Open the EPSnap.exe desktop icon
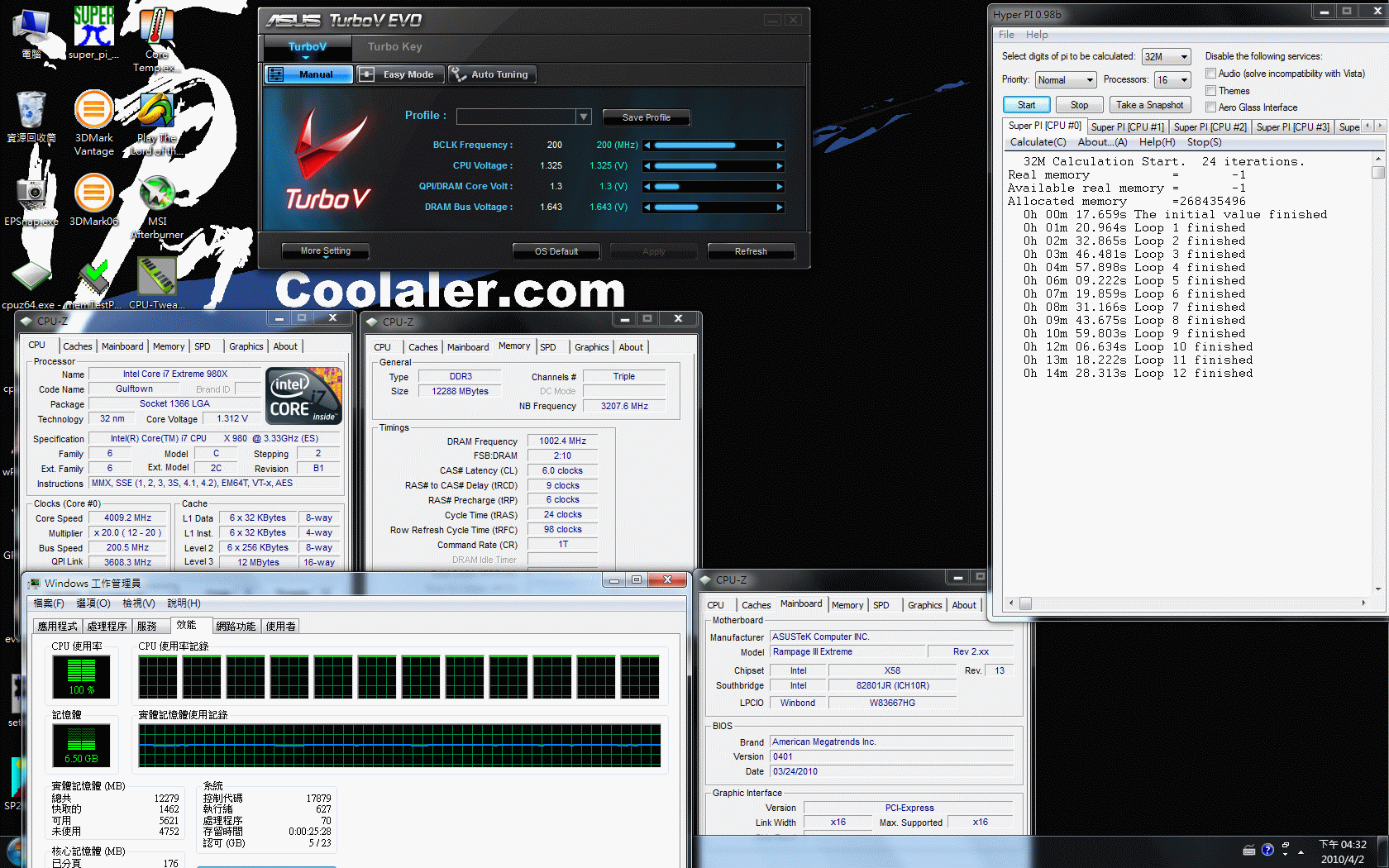1389x868 pixels. (x=31, y=198)
